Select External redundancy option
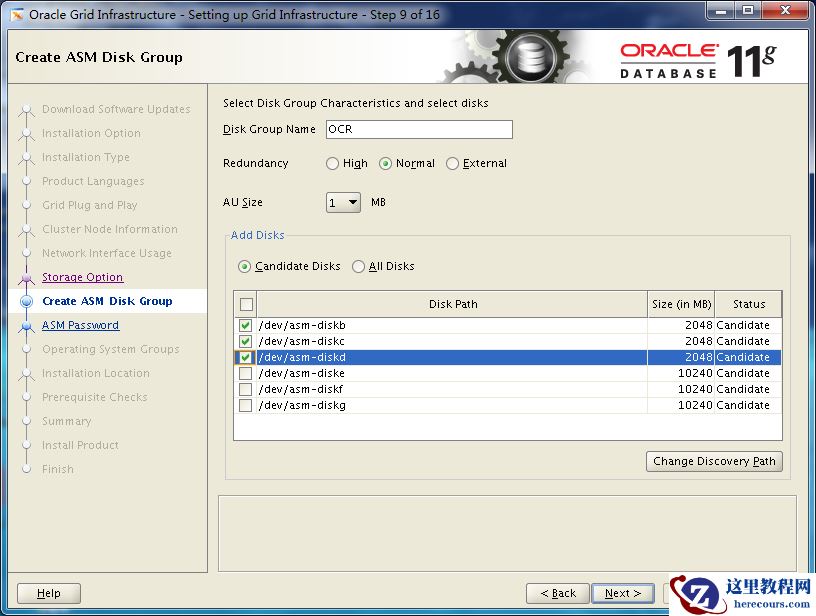Image resolution: width=816 pixels, height=616 pixels. click(x=453, y=164)
